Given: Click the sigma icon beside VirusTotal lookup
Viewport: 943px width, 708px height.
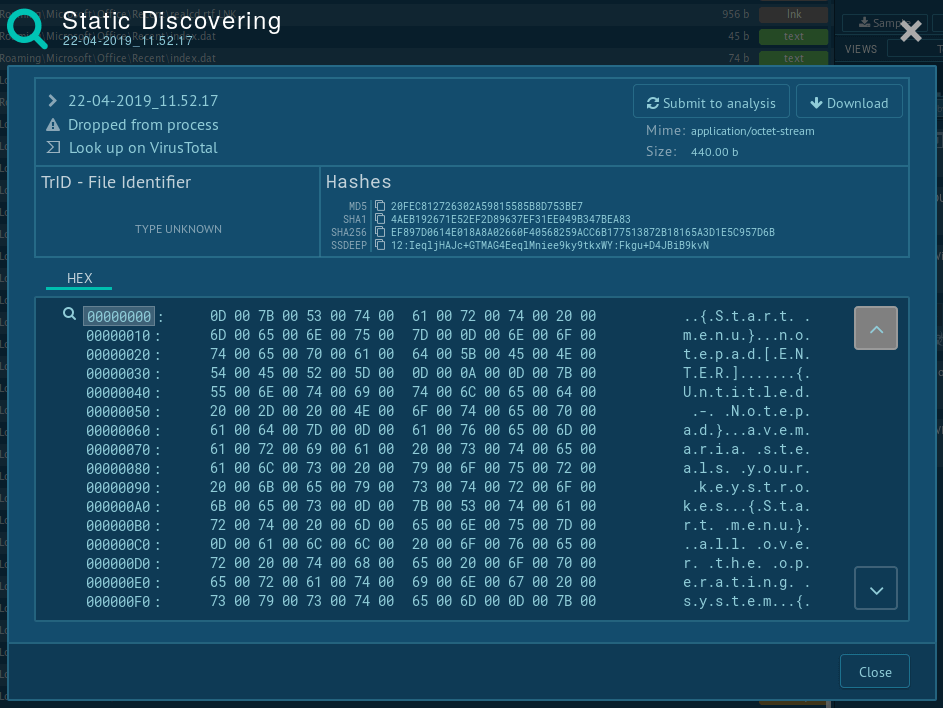Looking at the screenshot, I should [x=54, y=148].
